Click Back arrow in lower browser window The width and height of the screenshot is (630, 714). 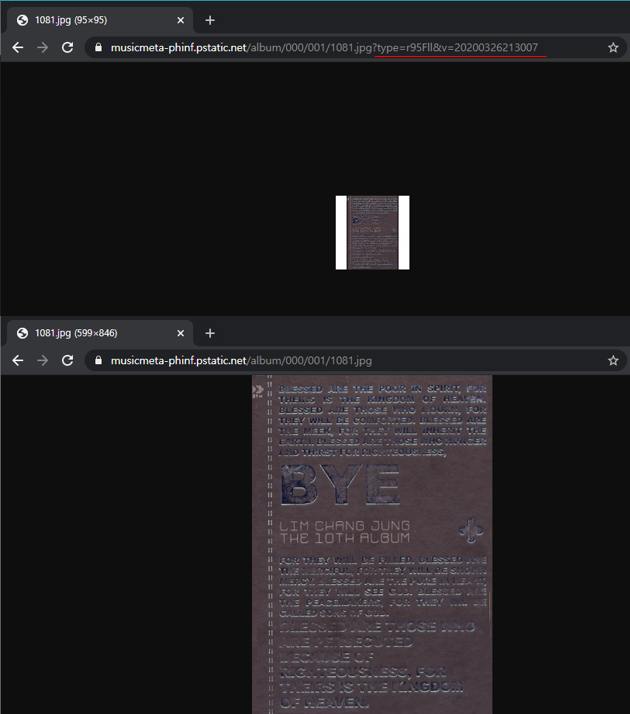18,361
